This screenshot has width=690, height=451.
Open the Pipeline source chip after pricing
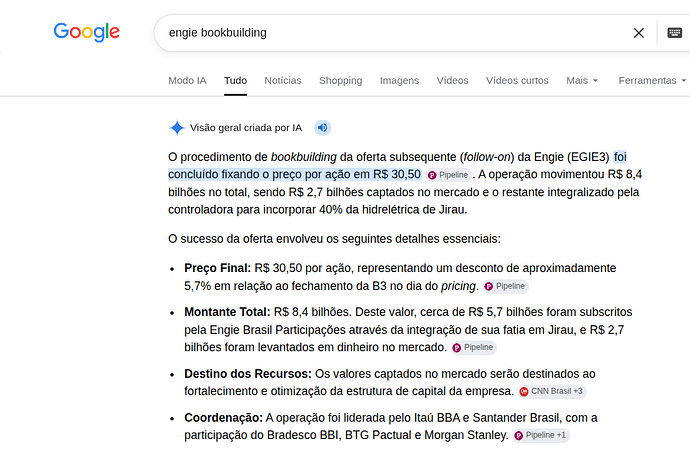tap(506, 286)
